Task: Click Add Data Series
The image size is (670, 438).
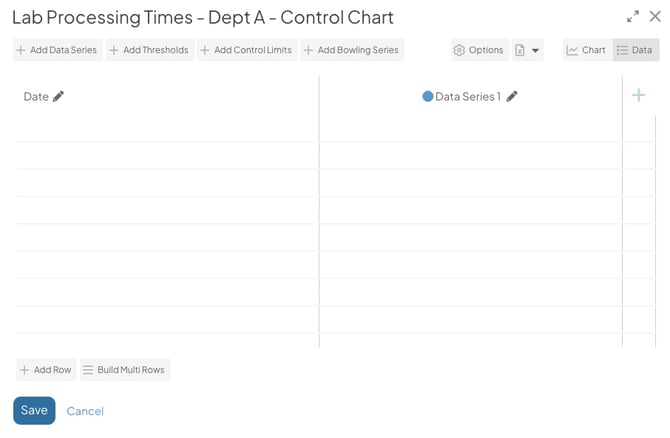Action: 57,50
